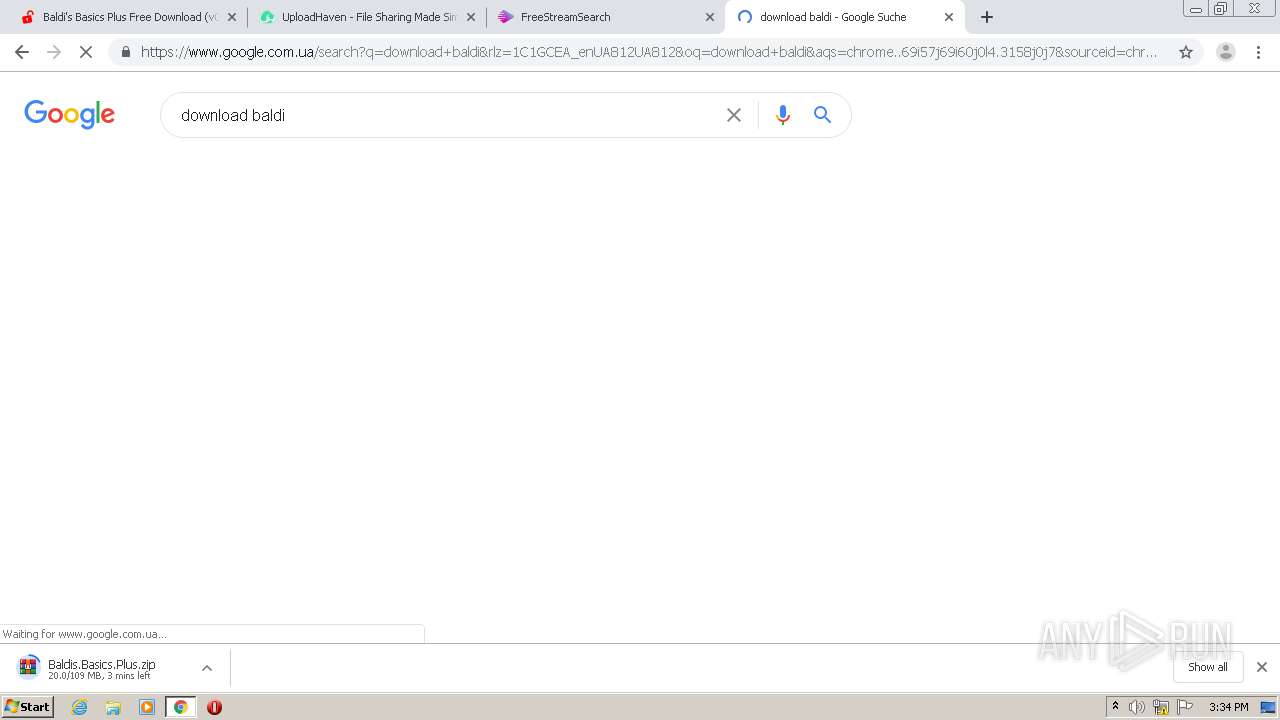Clear the search query text
The height and width of the screenshot is (720, 1280).
tap(734, 115)
